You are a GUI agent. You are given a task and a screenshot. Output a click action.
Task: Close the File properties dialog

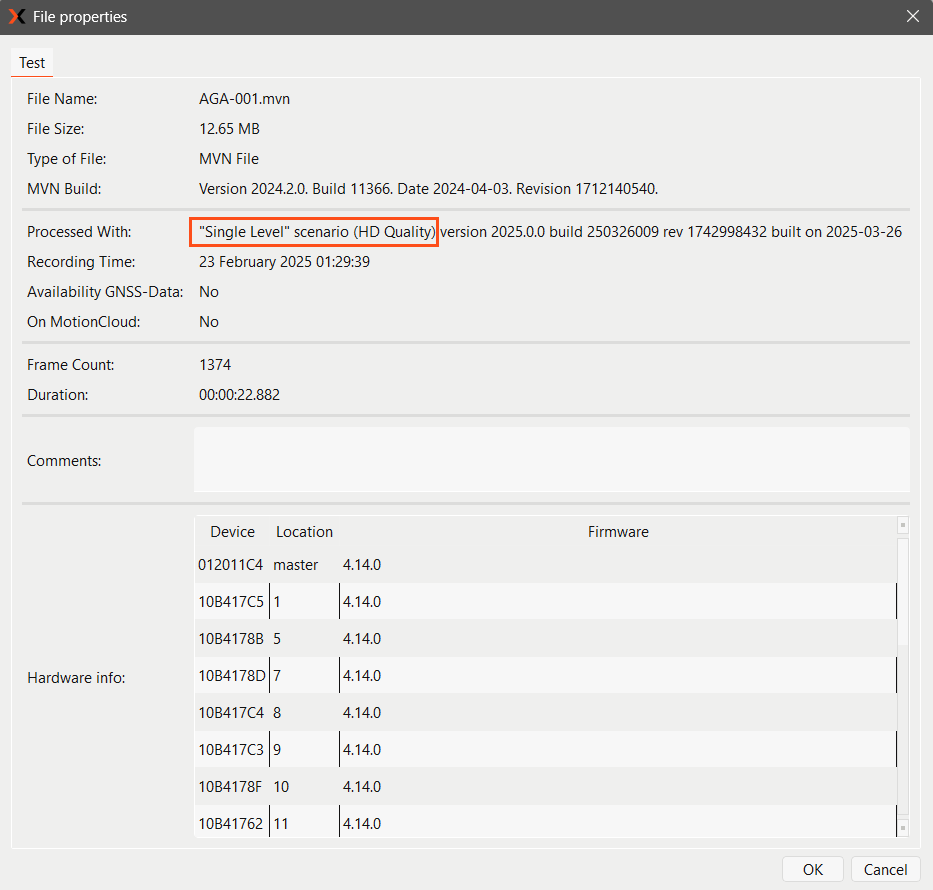click(912, 17)
